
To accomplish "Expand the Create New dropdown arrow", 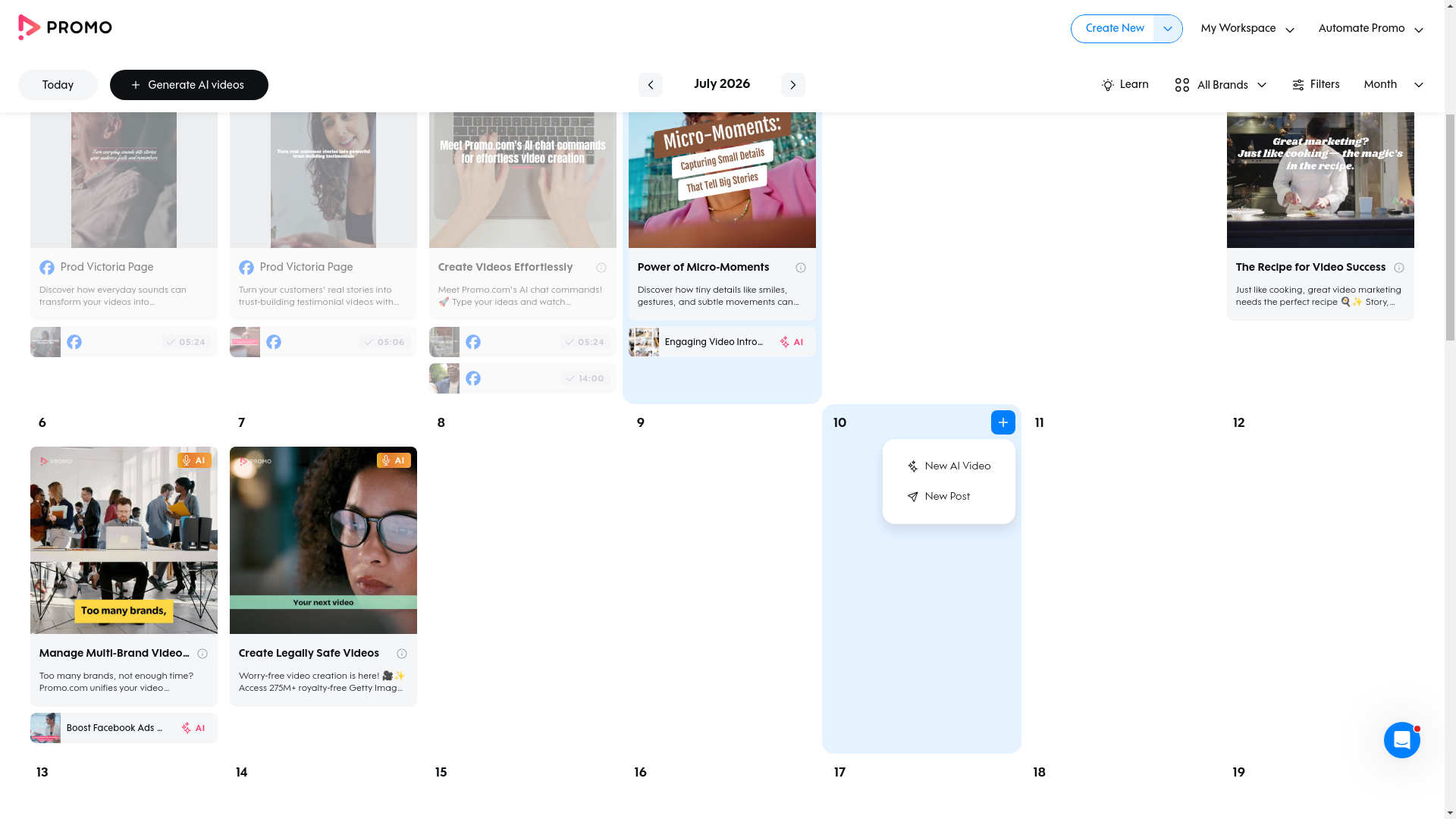I will coord(1167,29).
